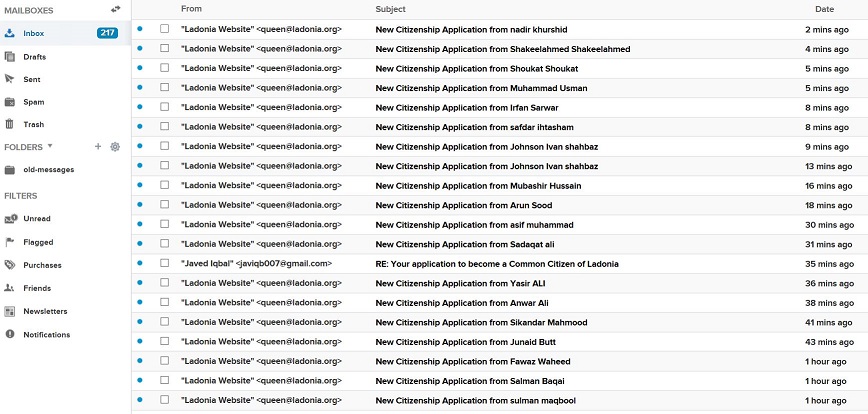Select the Flagged filter flag icon

pos(9,242)
